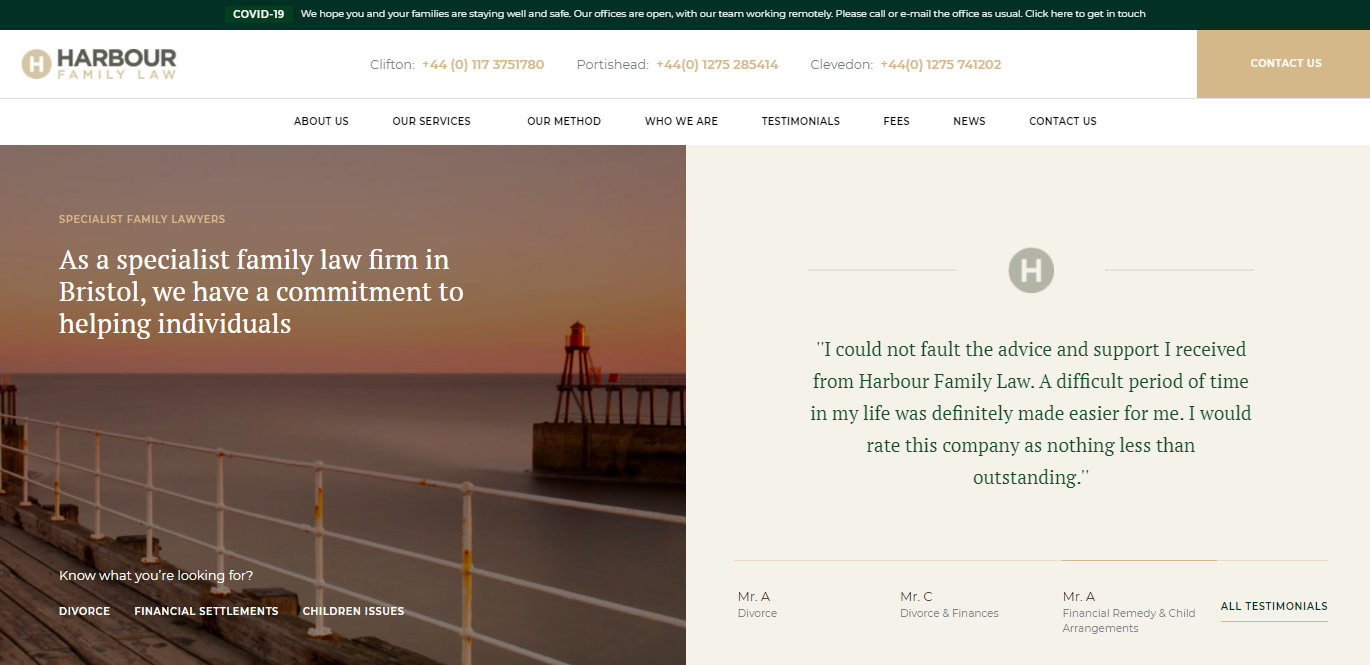
Task: Expand the Our Services menu
Action: pos(431,121)
